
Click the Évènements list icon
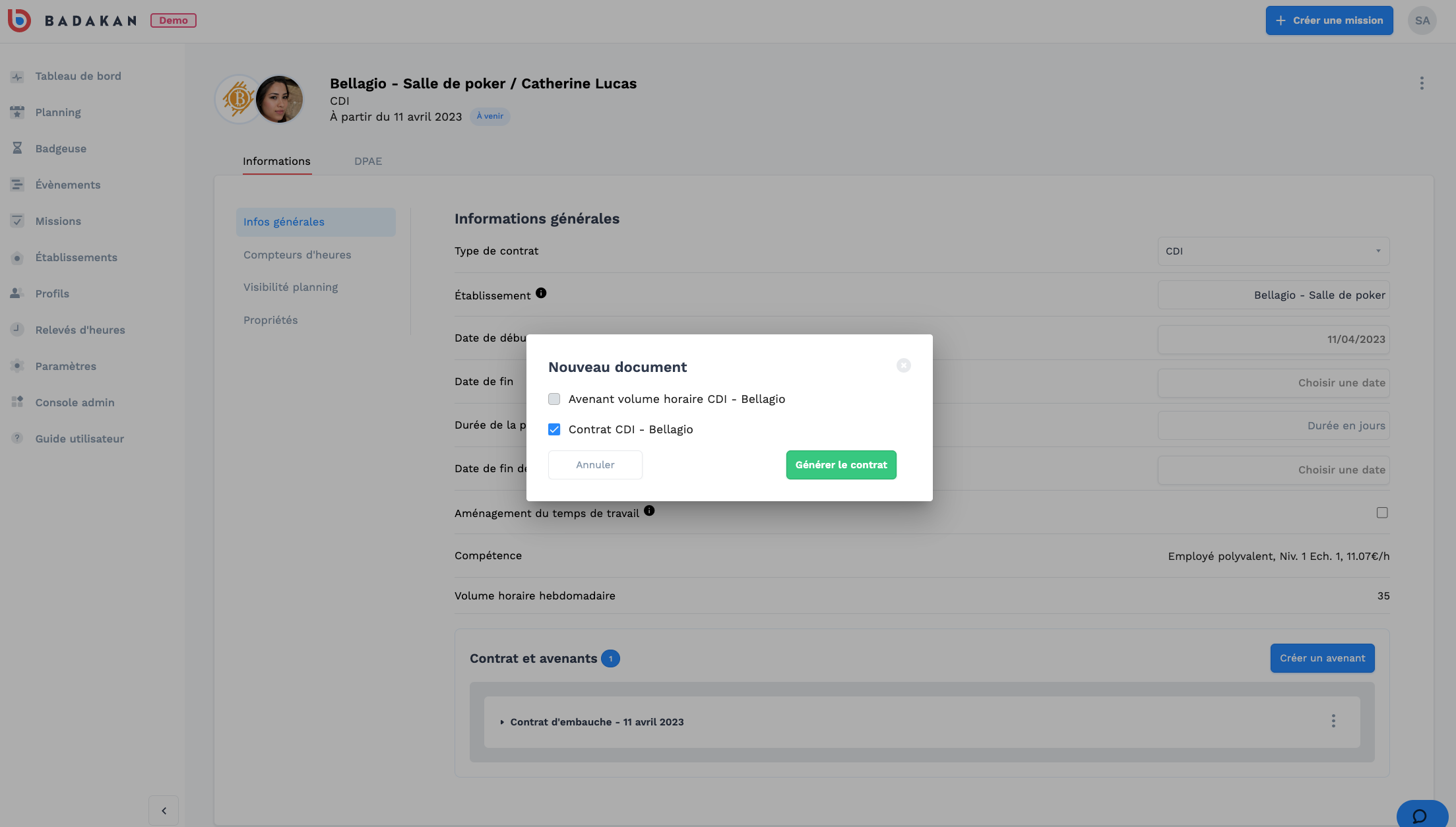[17, 185]
